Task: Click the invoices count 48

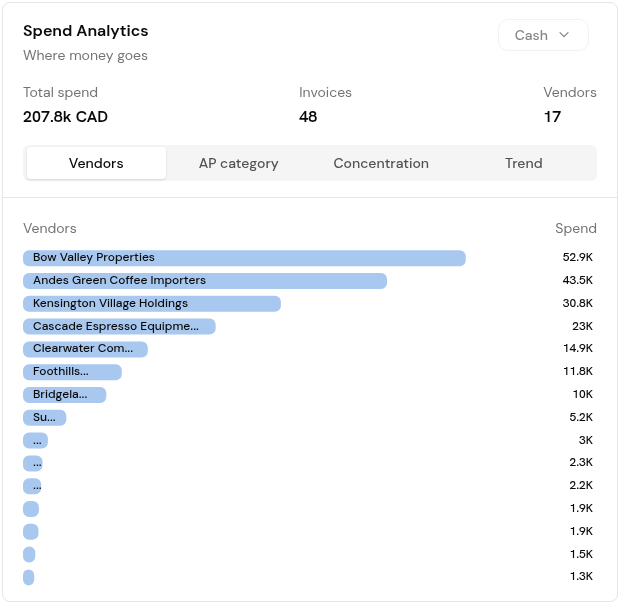Action: pyautogui.click(x=308, y=117)
